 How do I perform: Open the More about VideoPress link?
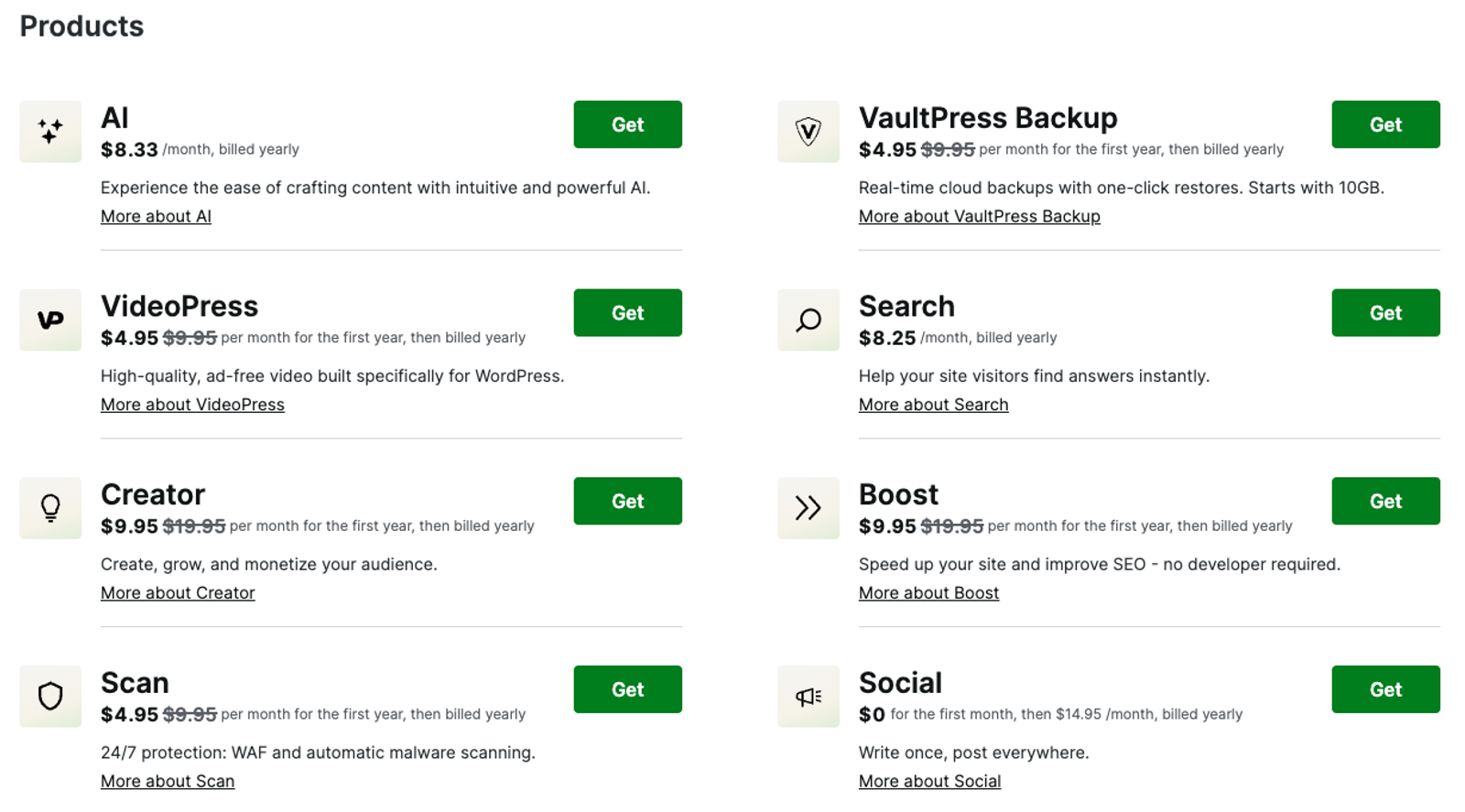pyautogui.click(x=192, y=404)
